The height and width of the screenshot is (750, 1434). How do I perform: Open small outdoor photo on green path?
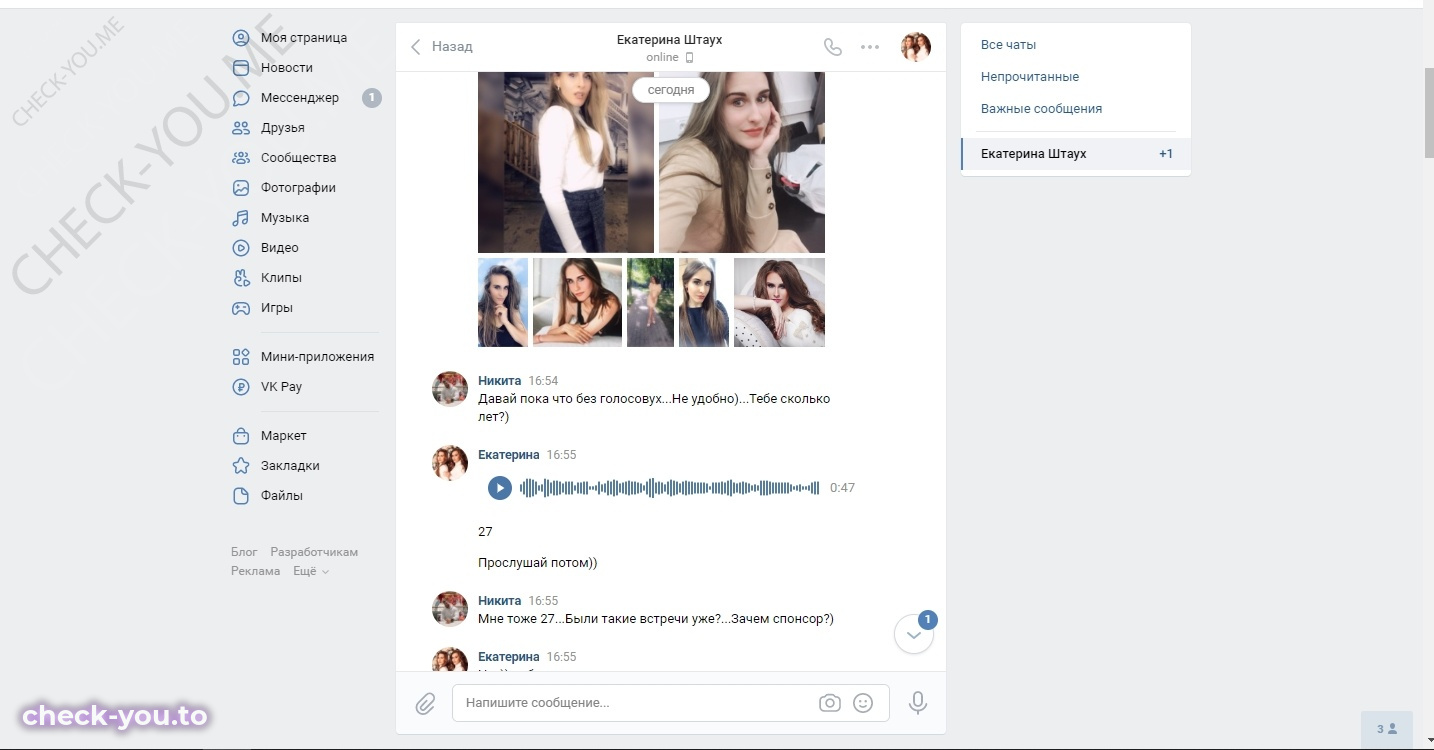pyautogui.click(x=650, y=303)
